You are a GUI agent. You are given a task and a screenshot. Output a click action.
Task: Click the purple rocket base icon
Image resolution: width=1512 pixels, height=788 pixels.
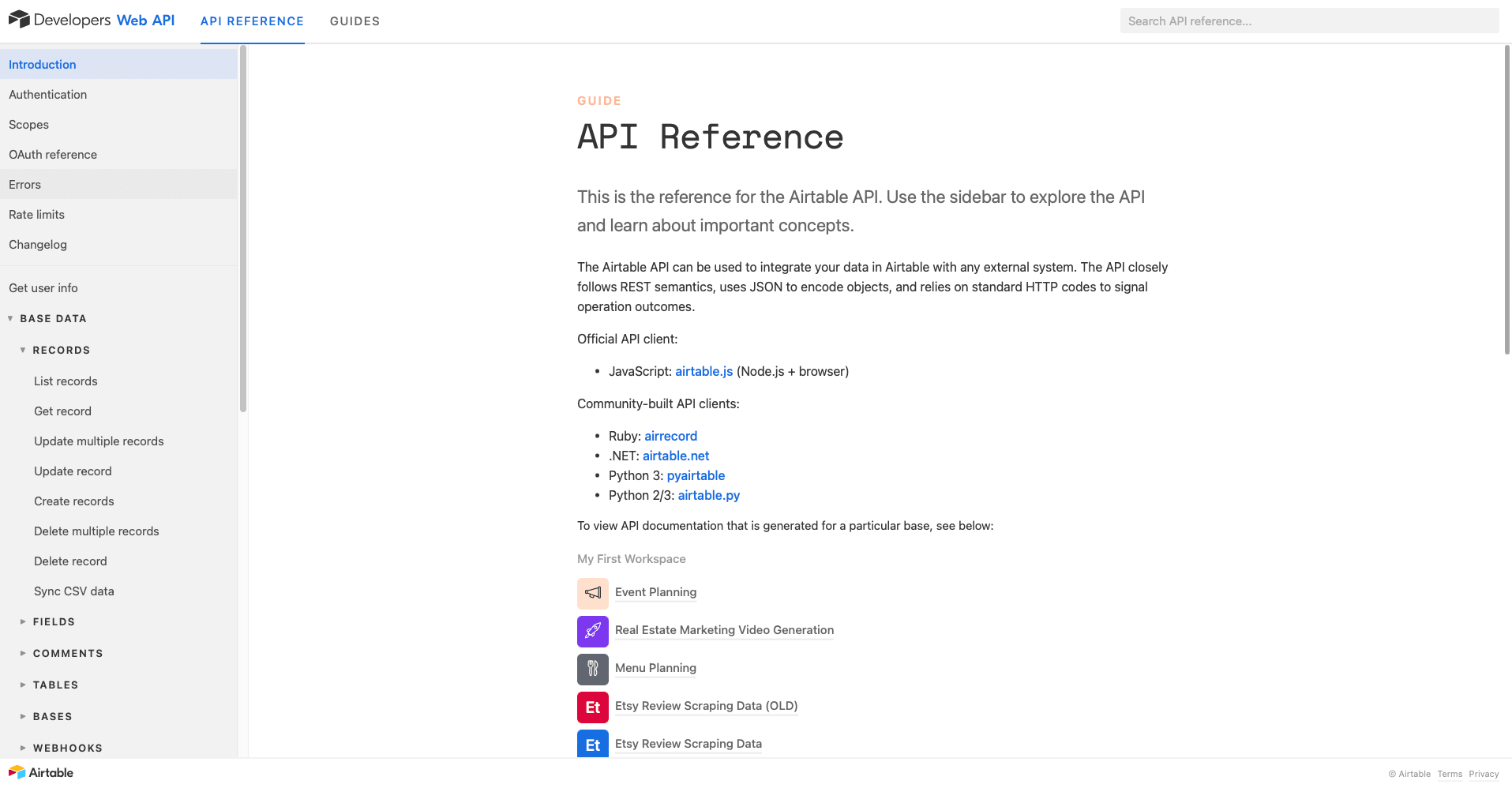[592, 631]
